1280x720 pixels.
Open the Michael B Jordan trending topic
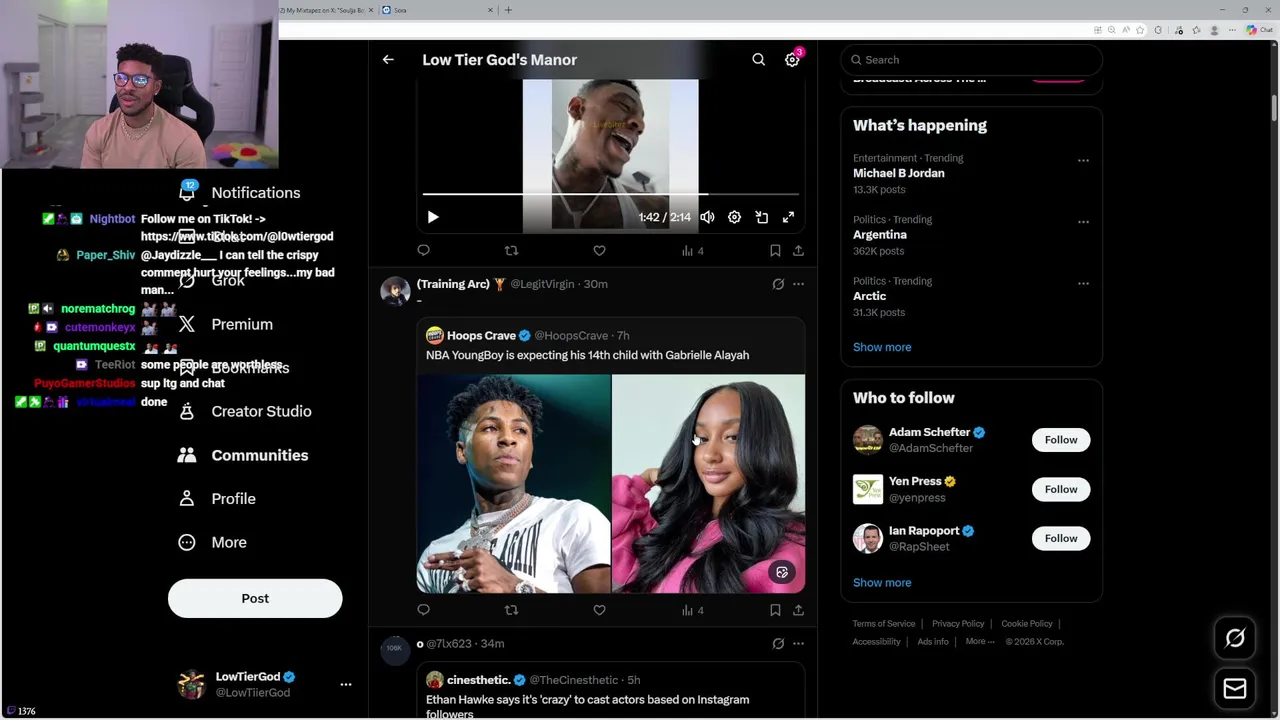click(898, 173)
